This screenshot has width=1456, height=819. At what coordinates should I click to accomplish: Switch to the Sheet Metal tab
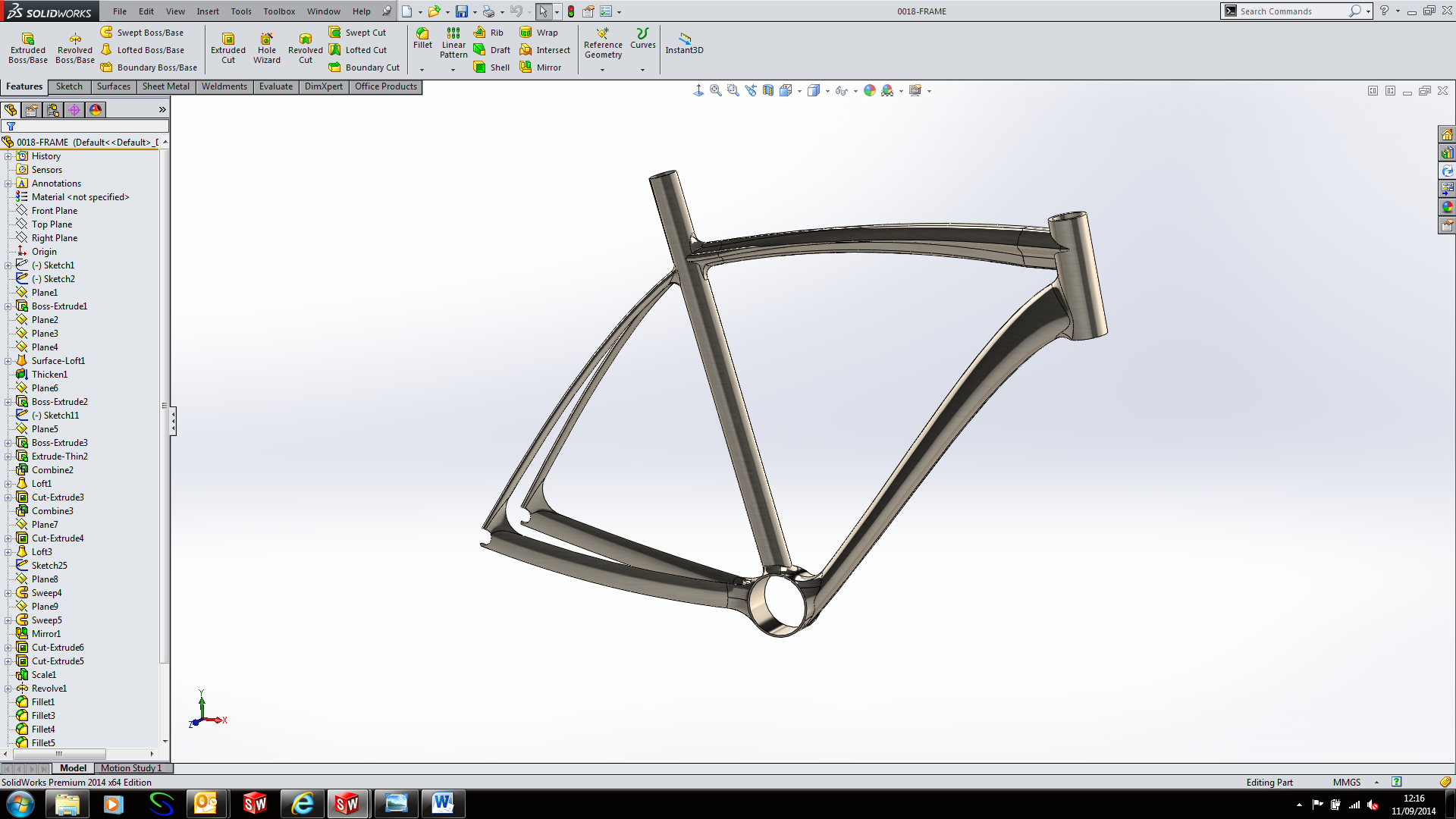(165, 86)
